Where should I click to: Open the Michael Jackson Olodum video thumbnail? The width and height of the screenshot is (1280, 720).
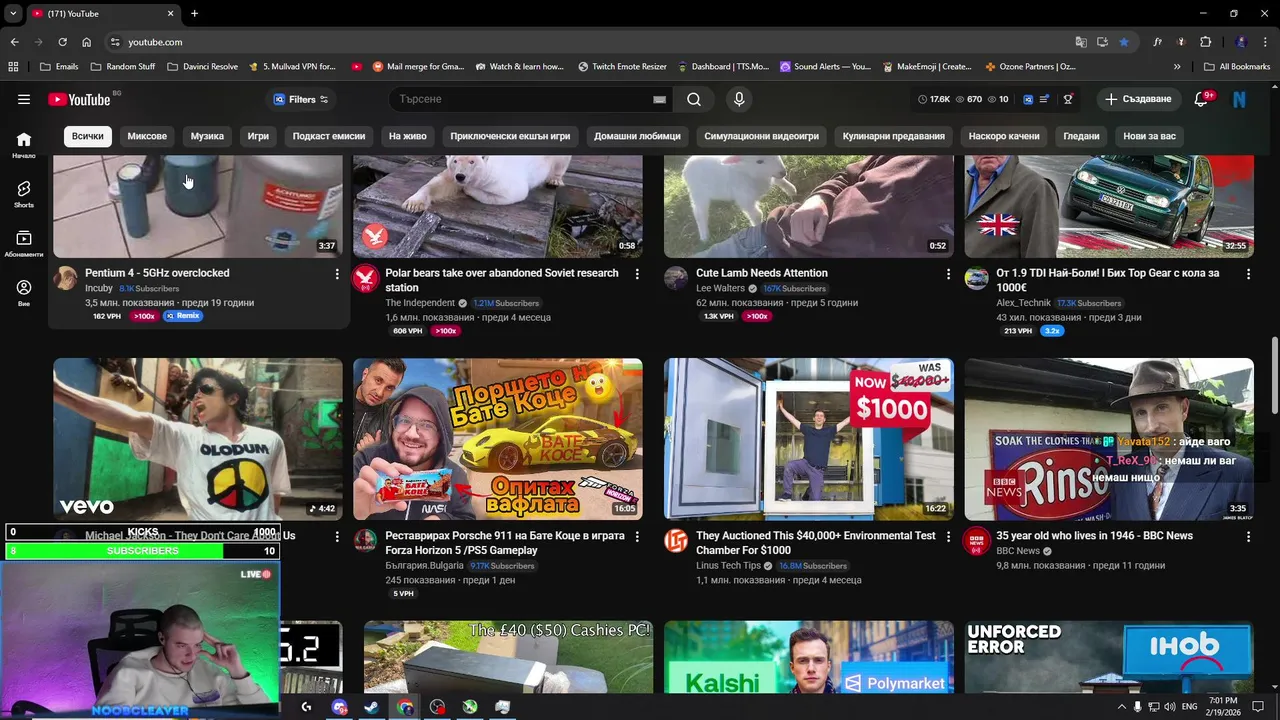coord(198,439)
